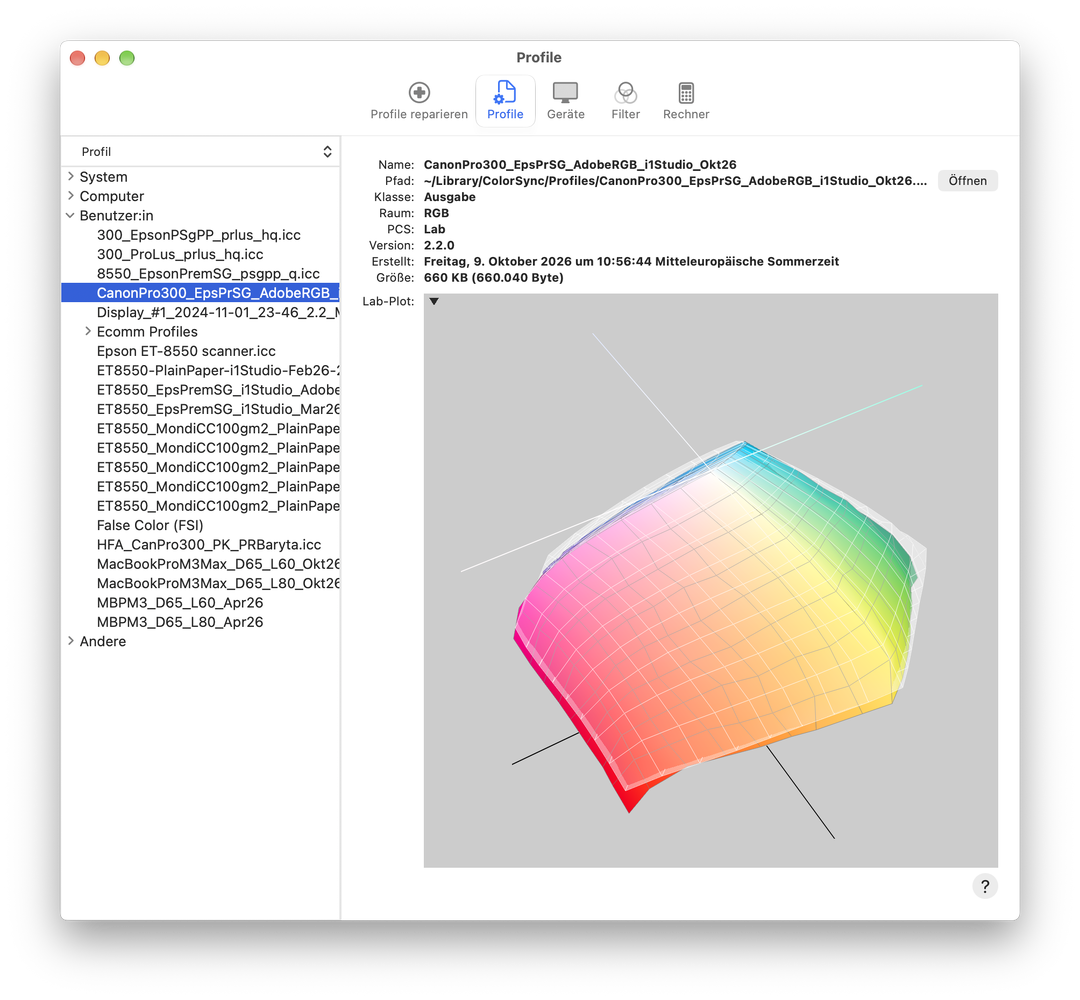Click the help question mark button

(x=985, y=886)
